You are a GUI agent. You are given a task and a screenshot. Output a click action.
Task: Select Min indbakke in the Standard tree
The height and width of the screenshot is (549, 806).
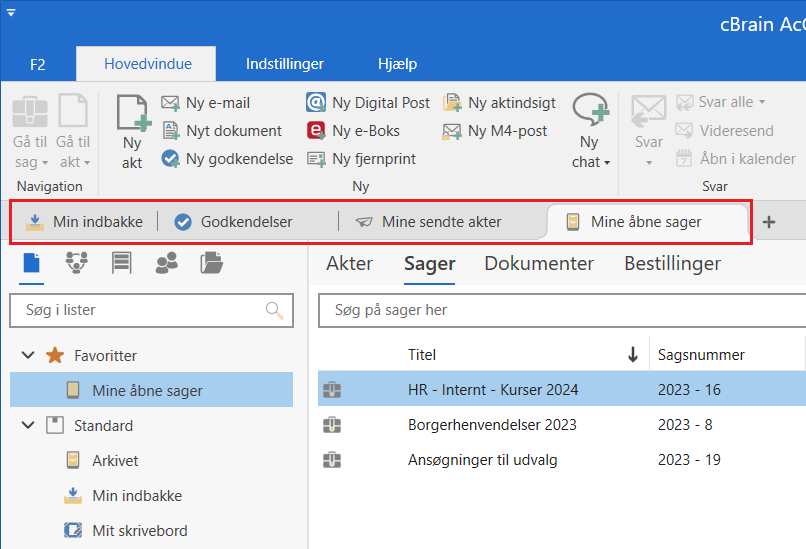(x=137, y=496)
